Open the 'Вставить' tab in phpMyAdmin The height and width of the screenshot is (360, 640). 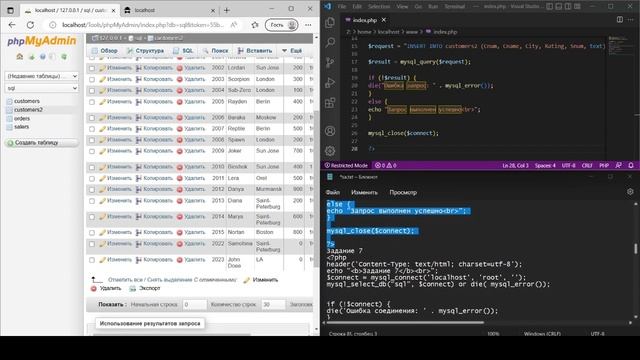[255, 51]
